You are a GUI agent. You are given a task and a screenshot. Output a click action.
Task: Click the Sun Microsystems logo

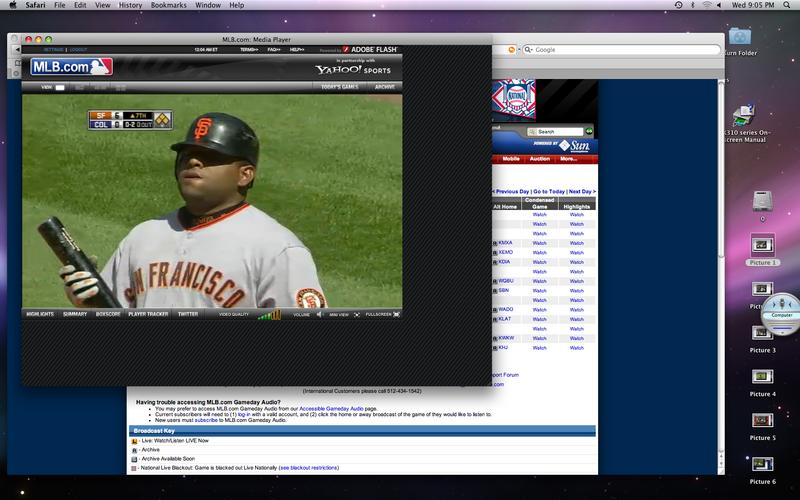574,146
